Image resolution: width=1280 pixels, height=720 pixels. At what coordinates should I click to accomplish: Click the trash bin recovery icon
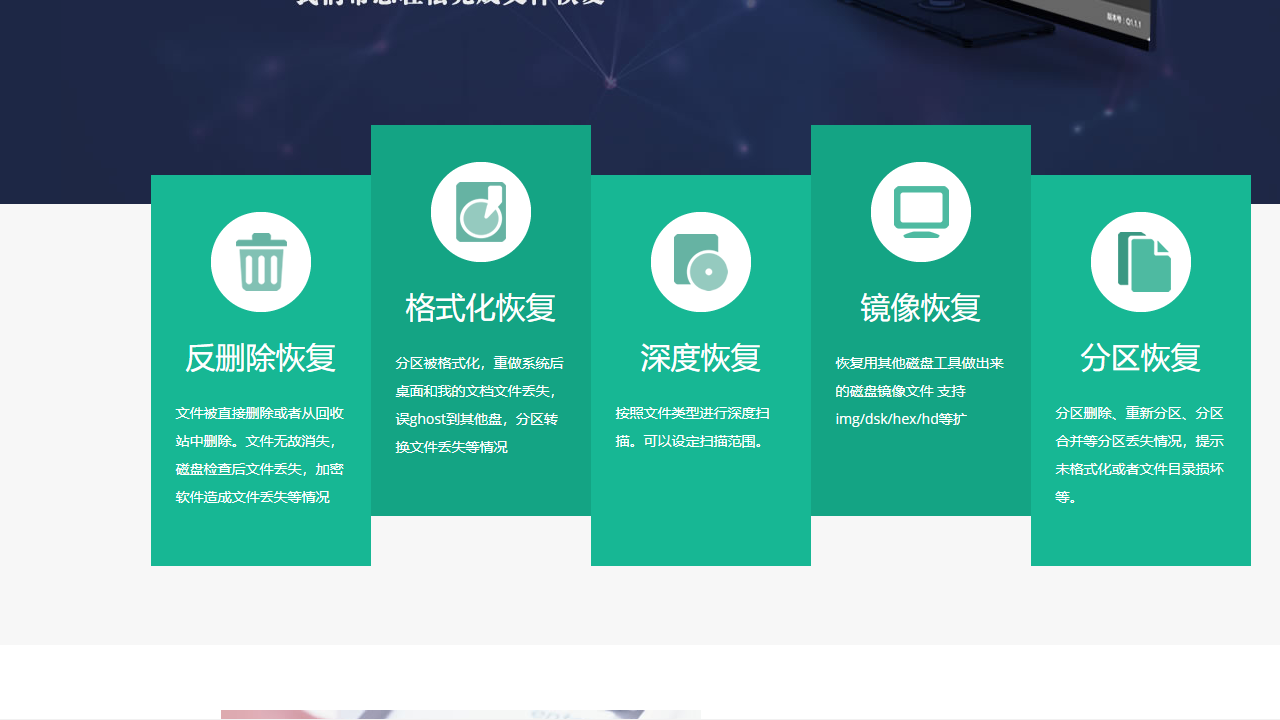pos(261,261)
